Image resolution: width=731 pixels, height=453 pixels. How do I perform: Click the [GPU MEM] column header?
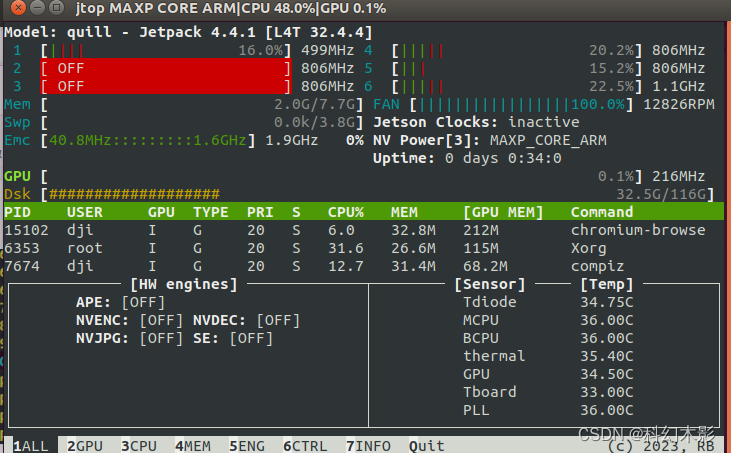coord(503,212)
